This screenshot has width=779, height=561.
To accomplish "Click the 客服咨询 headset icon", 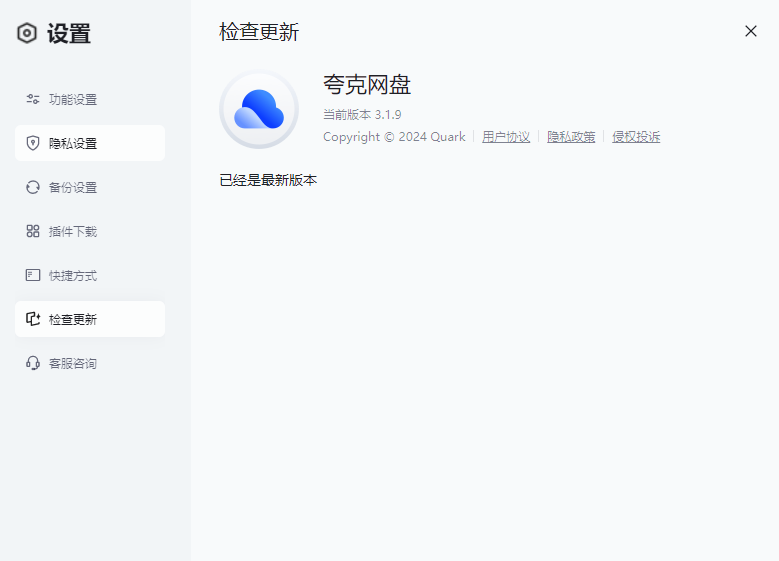I will [33, 363].
